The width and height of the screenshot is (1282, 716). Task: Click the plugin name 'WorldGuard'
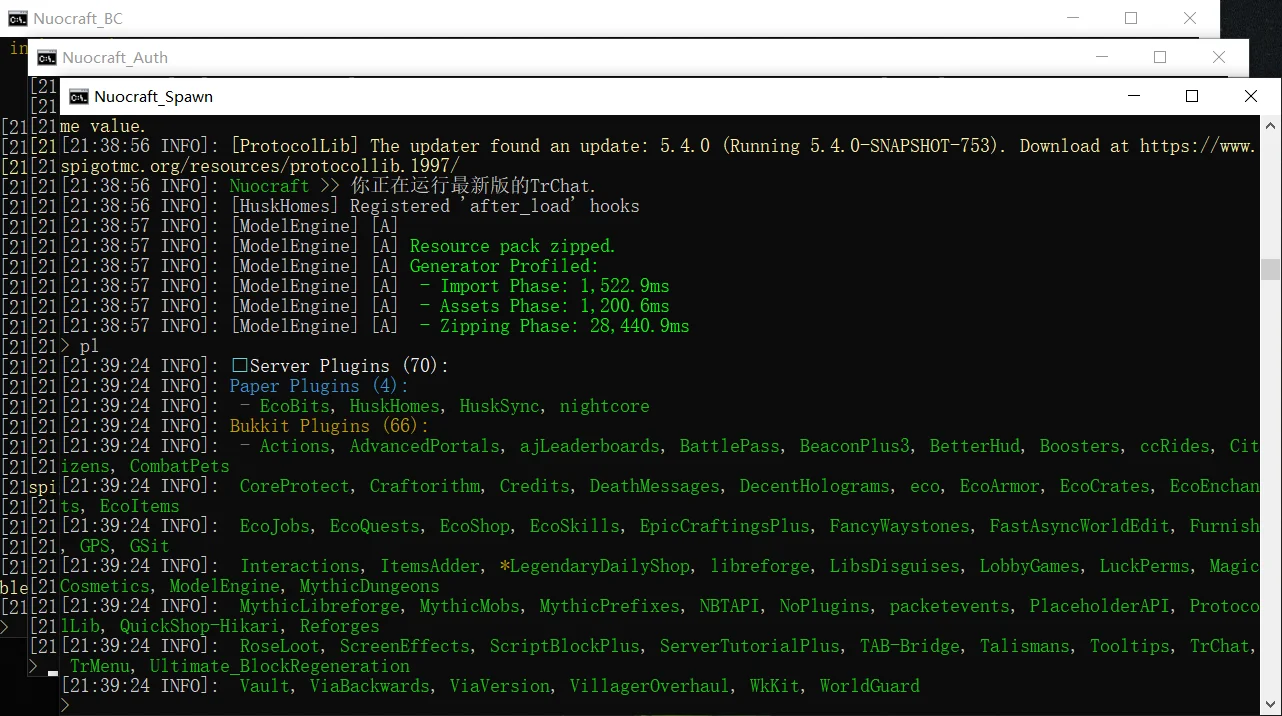870,686
